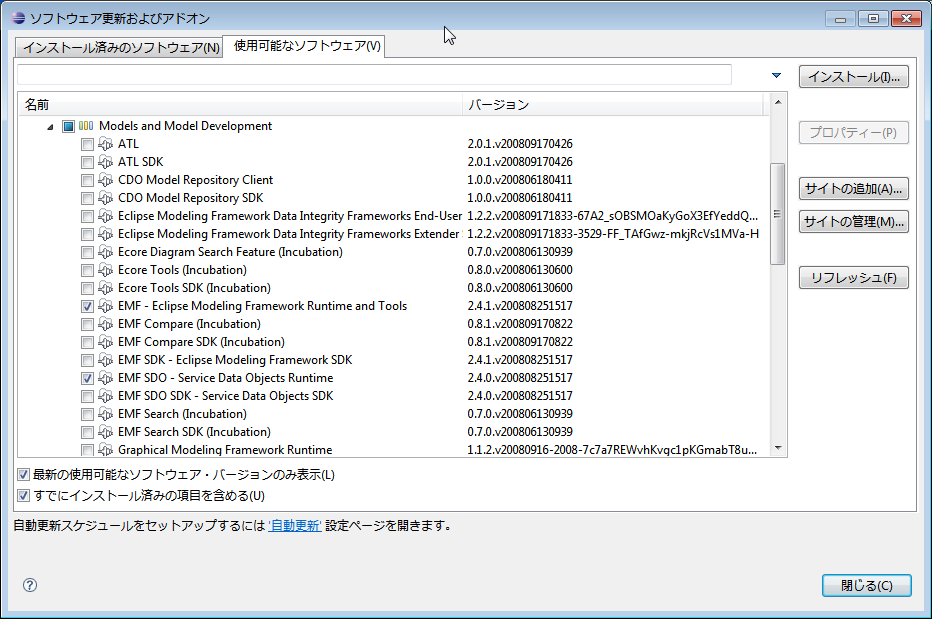Click the help question mark icon

point(30,585)
